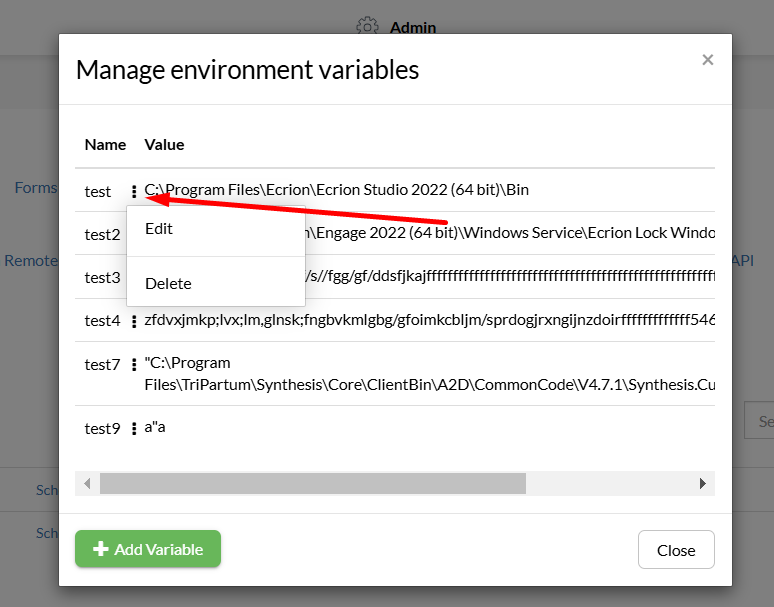Click the horizontal scrollbar thumb
The width and height of the screenshot is (774, 607).
312,483
